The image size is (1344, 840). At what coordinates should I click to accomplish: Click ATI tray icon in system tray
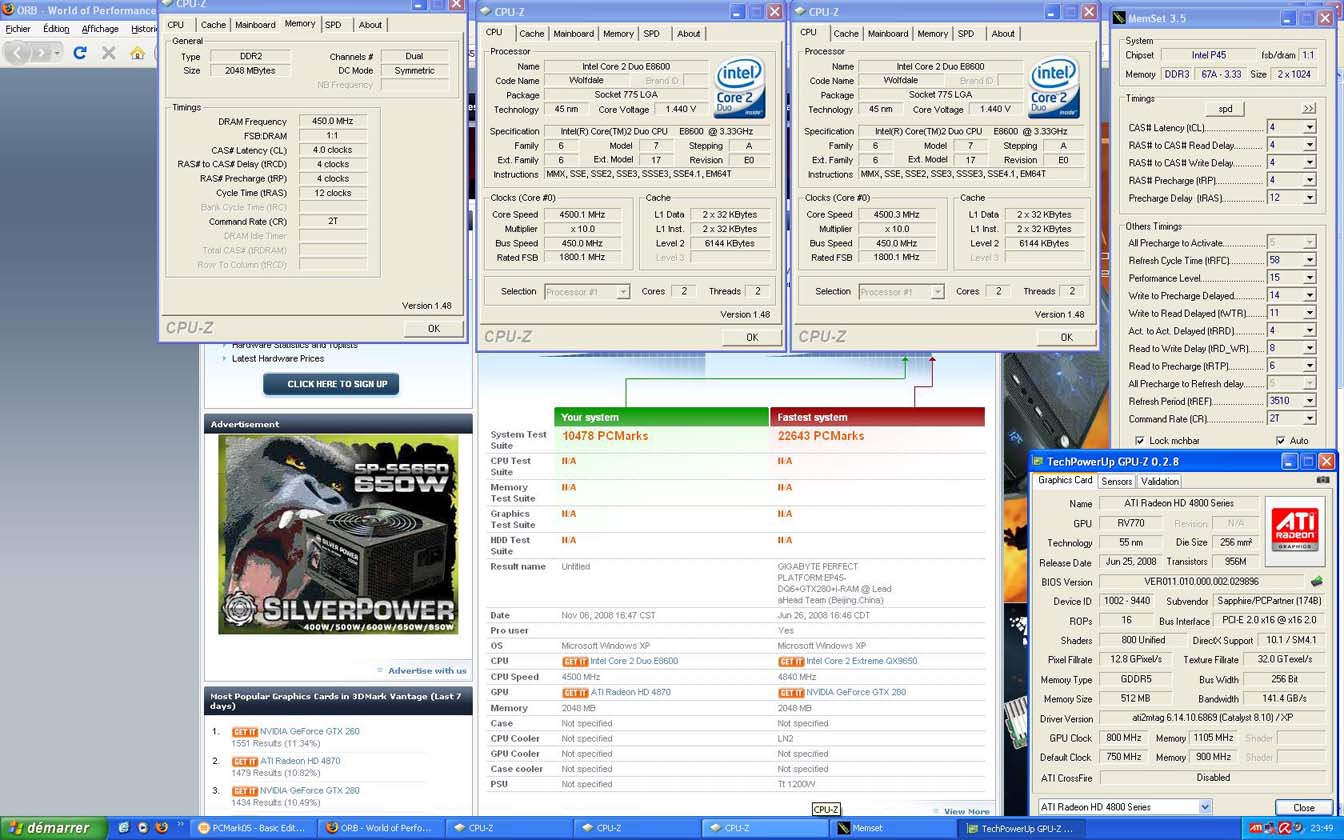pos(1255,828)
